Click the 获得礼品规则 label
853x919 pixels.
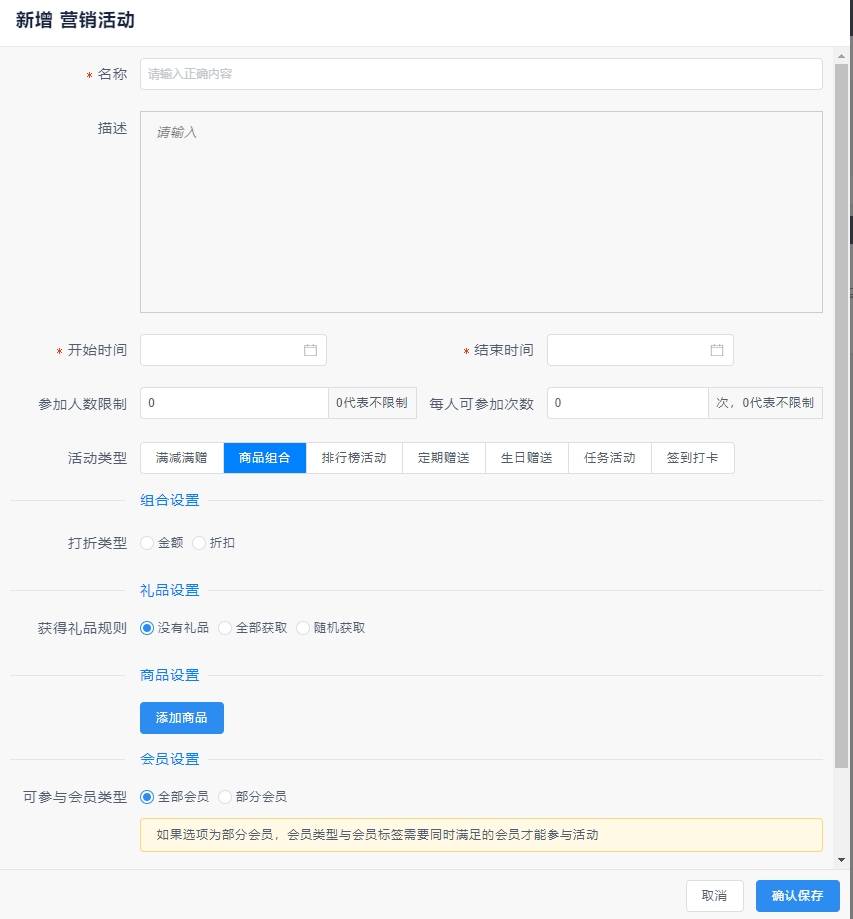[x=82, y=628]
